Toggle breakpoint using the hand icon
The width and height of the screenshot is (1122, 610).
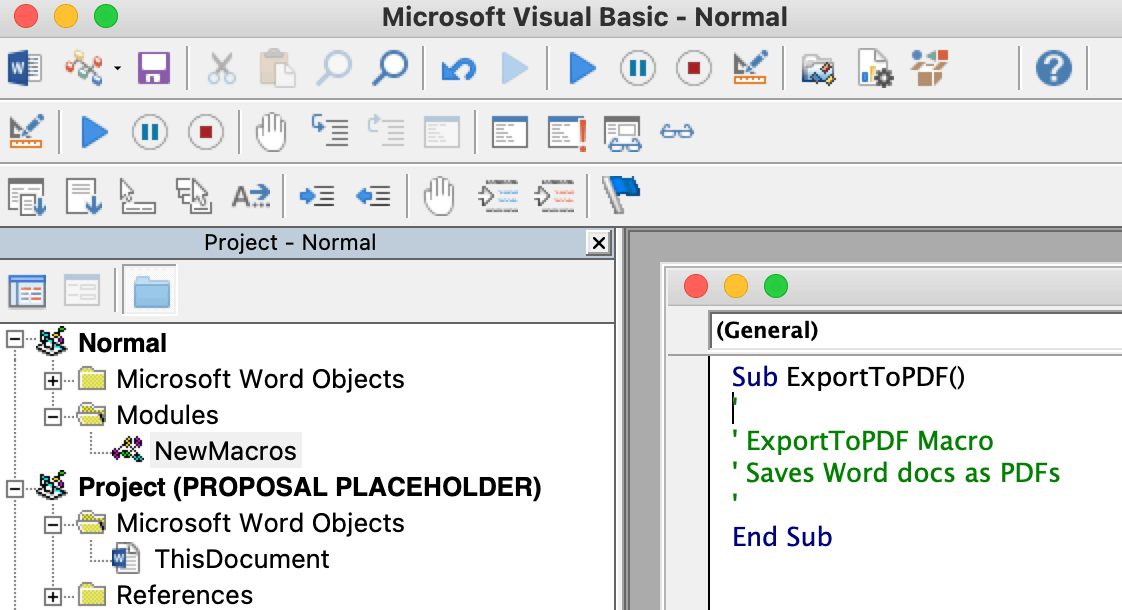point(271,131)
